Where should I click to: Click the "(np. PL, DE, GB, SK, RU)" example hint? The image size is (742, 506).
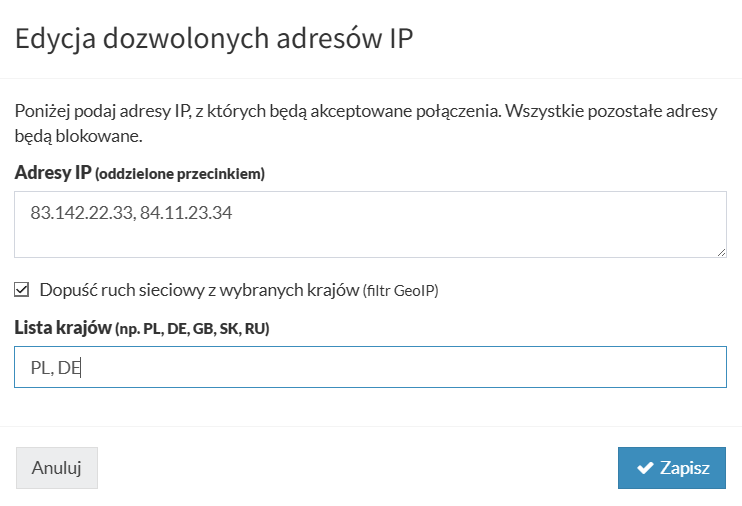(x=192, y=328)
